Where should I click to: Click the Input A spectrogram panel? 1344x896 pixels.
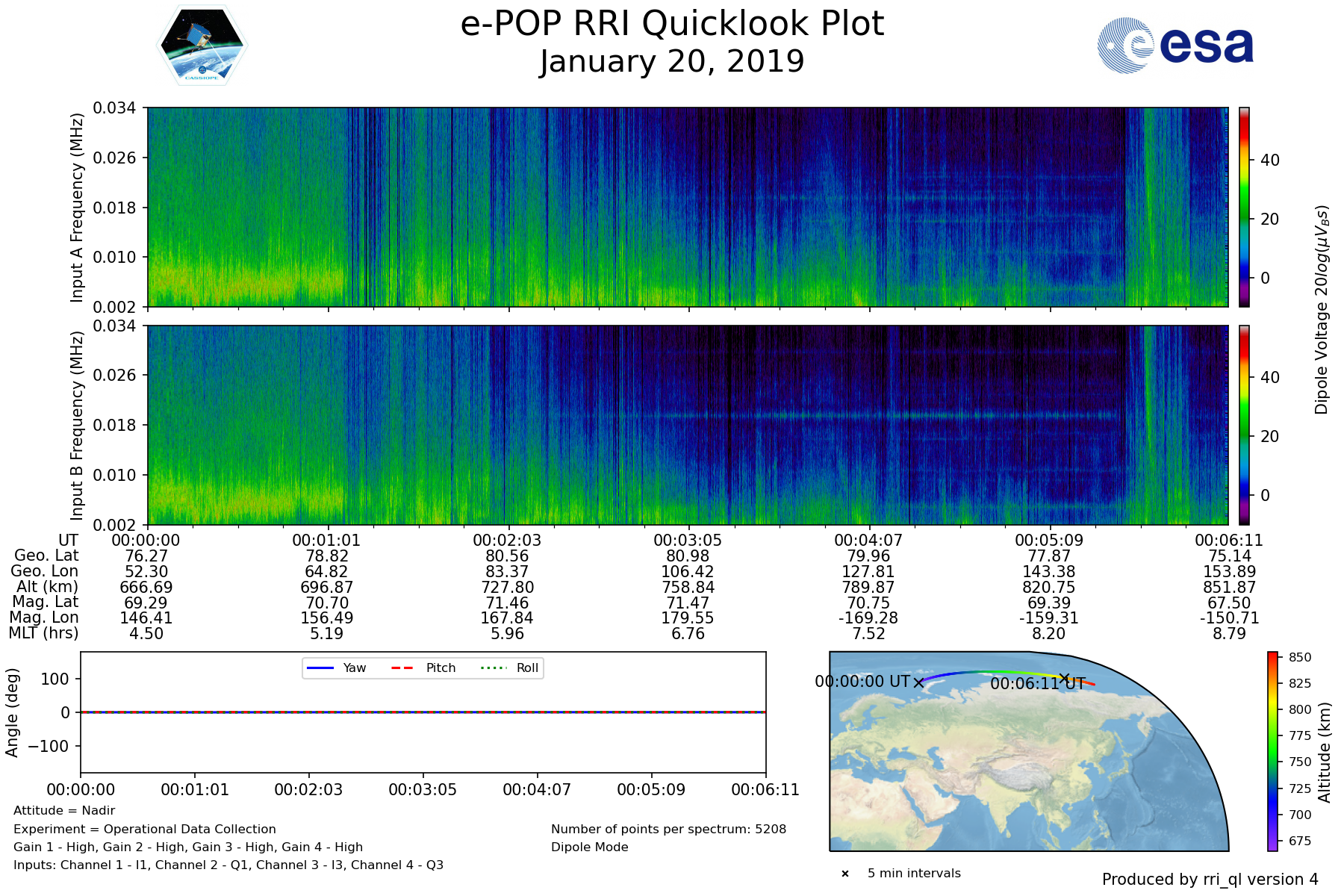[x=687, y=207]
